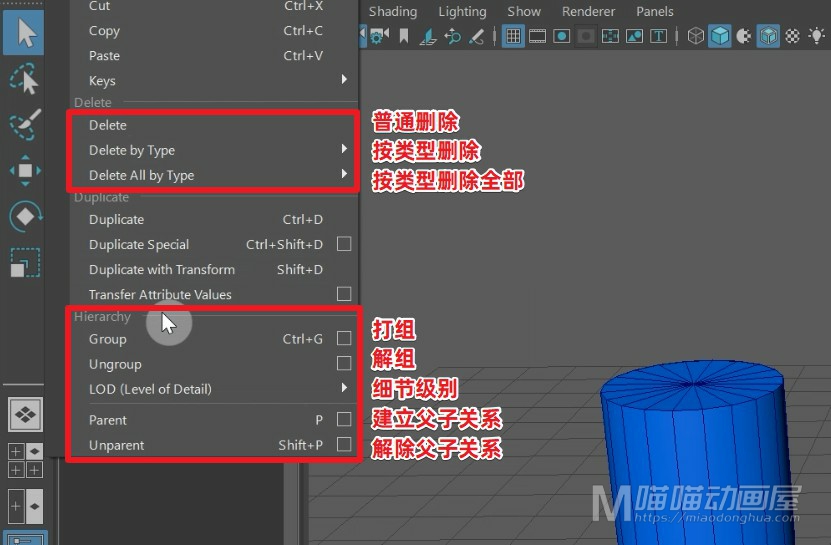Image resolution: width=831 pixels, height=545 pixels.
Task: Open the grease pencil tool
Action: pos(476,36)
